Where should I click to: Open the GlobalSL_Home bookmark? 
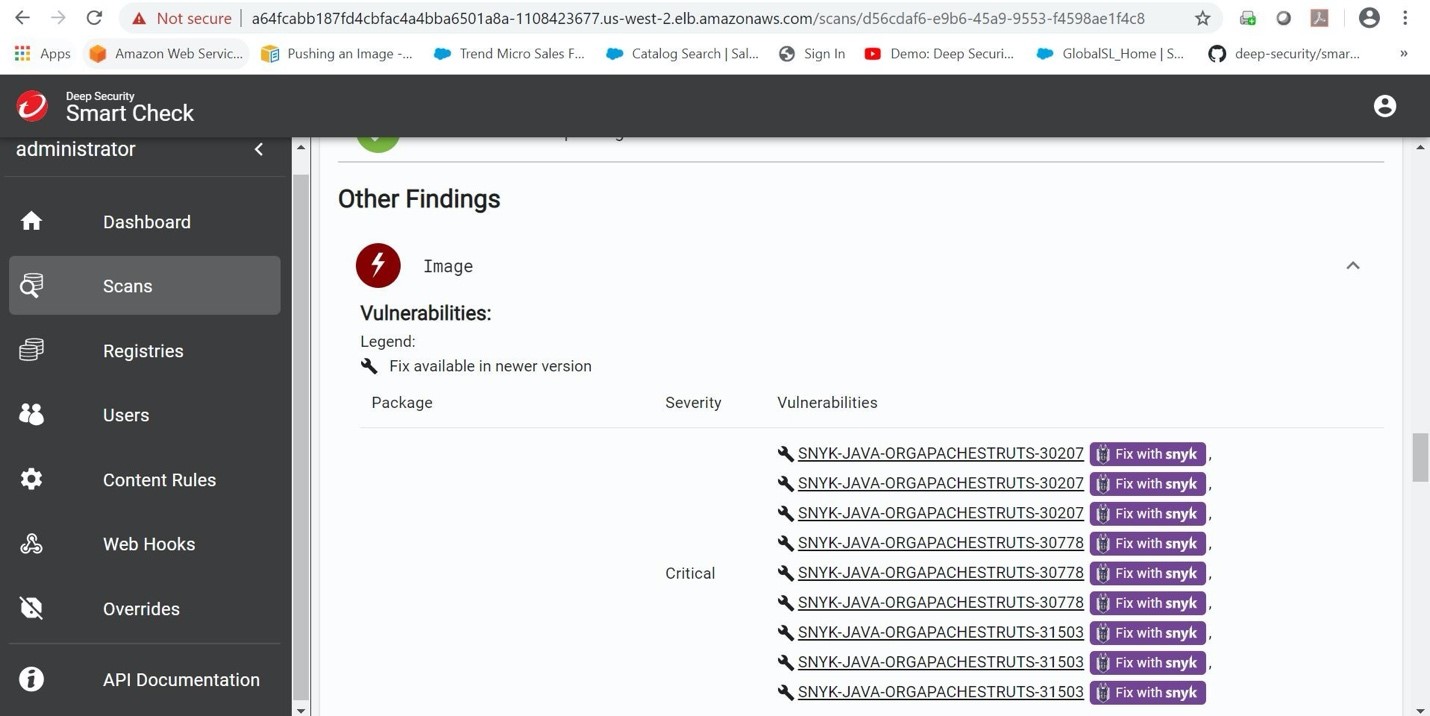[x=1110, y=54]
